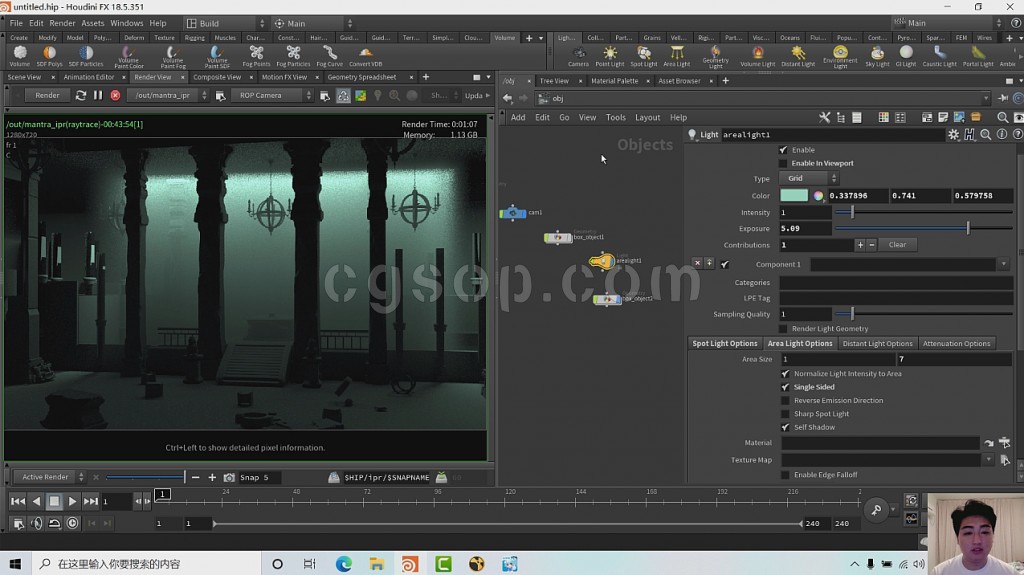Open the /out/mantra_ipr ROP dropdown
The width and height of the screenshot is (1024, 575).
coord(168,95)
